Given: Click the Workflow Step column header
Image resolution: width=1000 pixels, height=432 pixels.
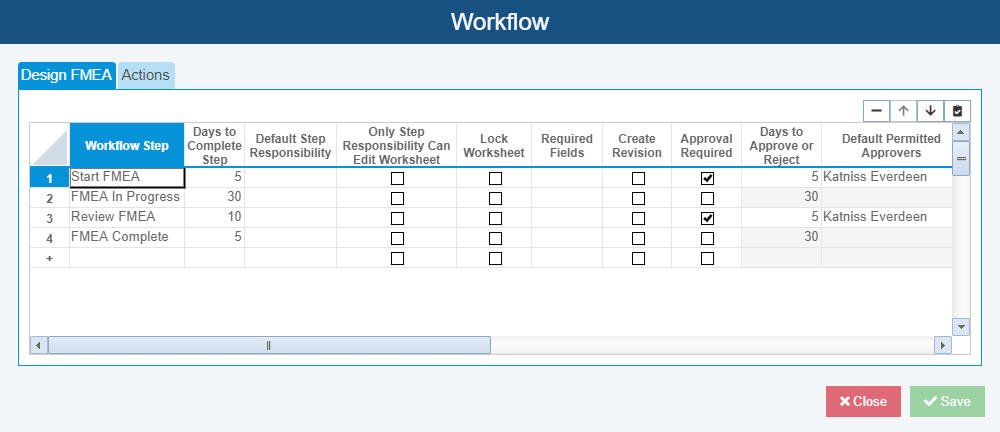Looking at the screenshot, I should (127, 145).
